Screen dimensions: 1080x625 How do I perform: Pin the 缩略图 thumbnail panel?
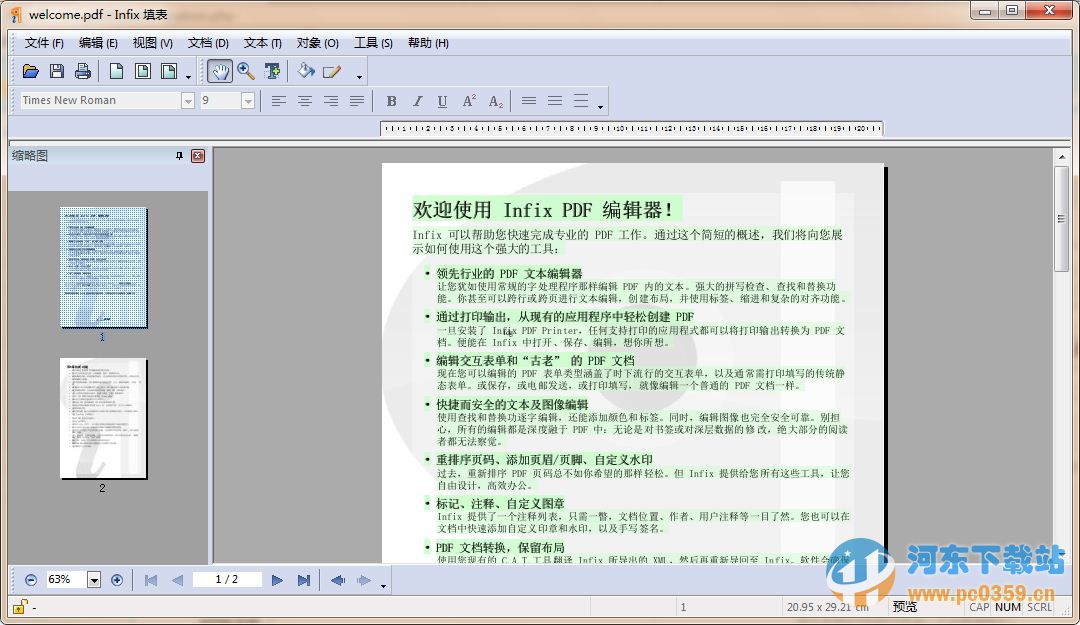[x=180, y=155]
